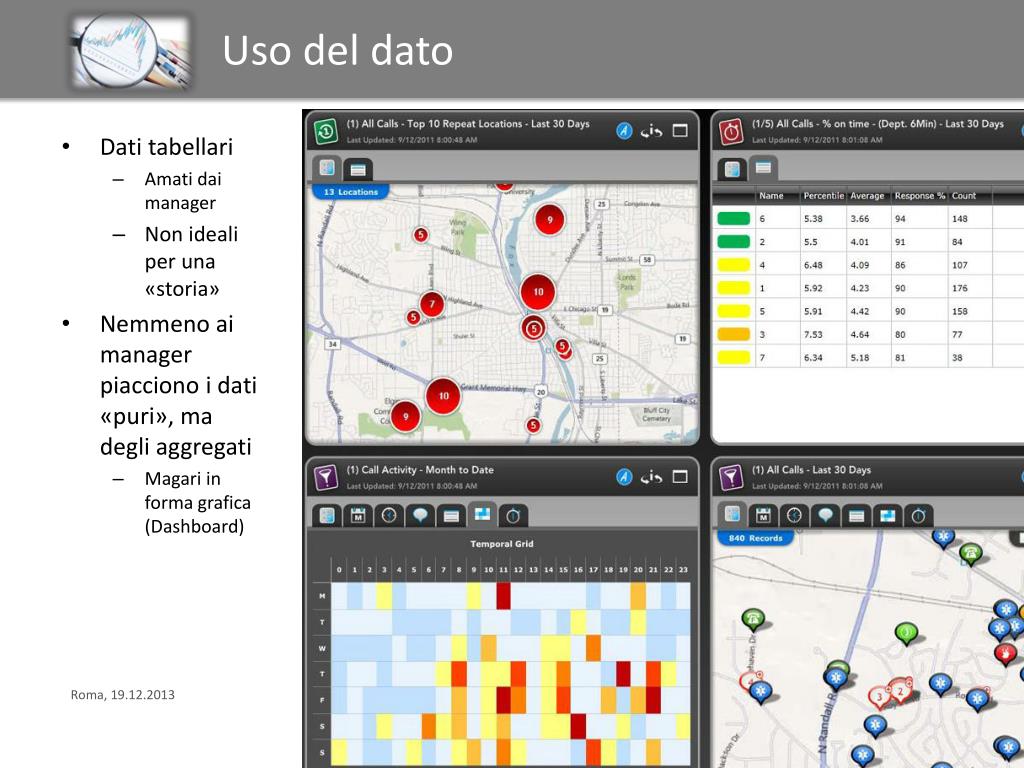Open the map tab in All Calls Last 30 Days panel
Viewport: 1024px width, 768px height.
point(732,515)
